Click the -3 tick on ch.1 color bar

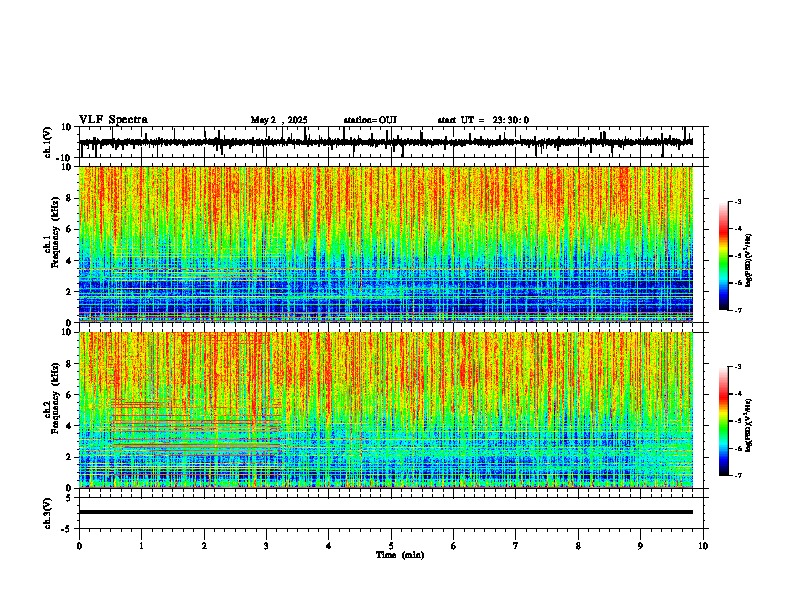click(738, 202)
